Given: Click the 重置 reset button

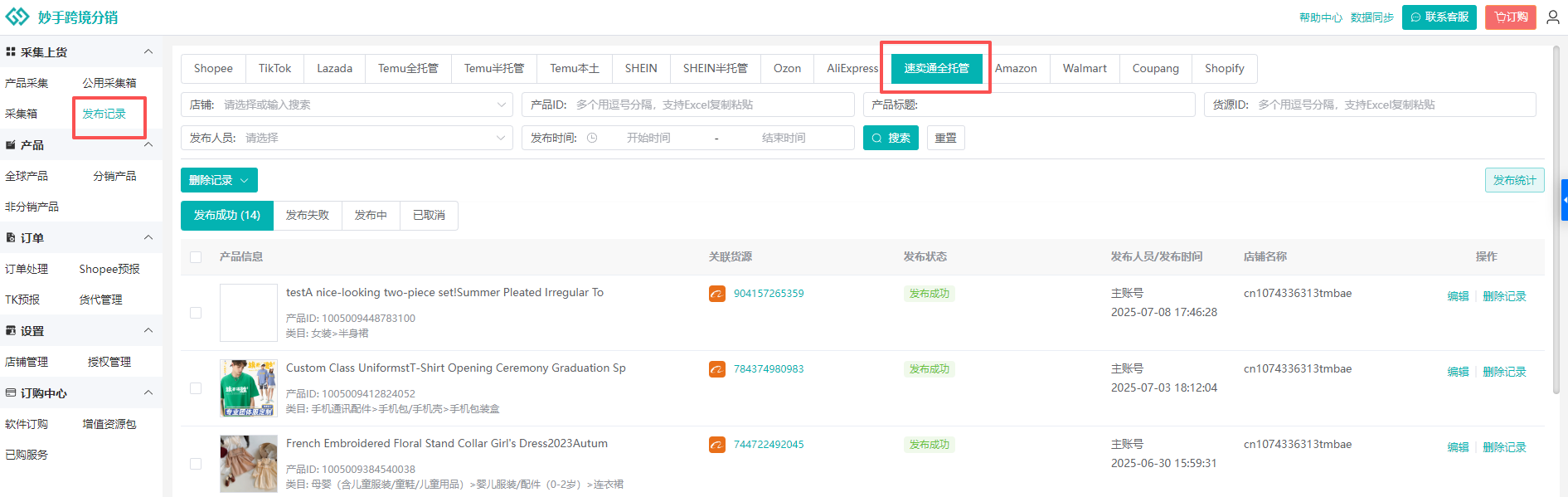Looking at the screenshot, I should coord(945,138).
